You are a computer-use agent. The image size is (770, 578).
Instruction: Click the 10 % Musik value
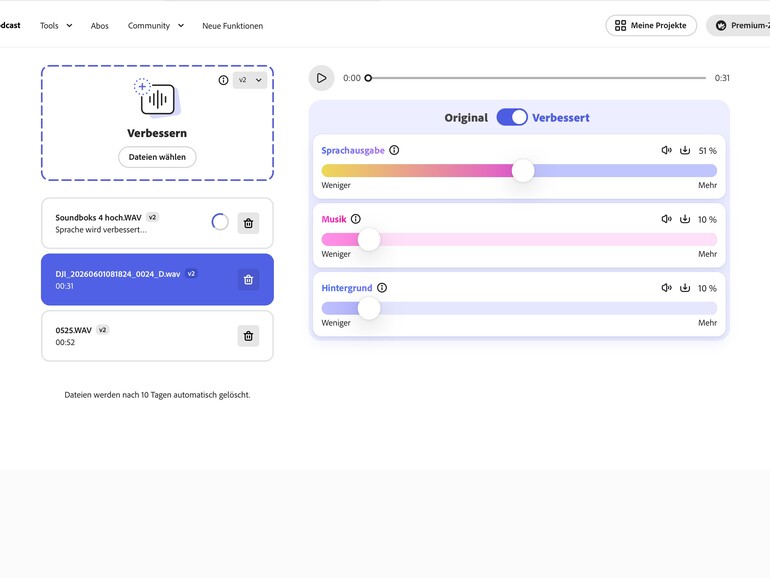(707, 220)
